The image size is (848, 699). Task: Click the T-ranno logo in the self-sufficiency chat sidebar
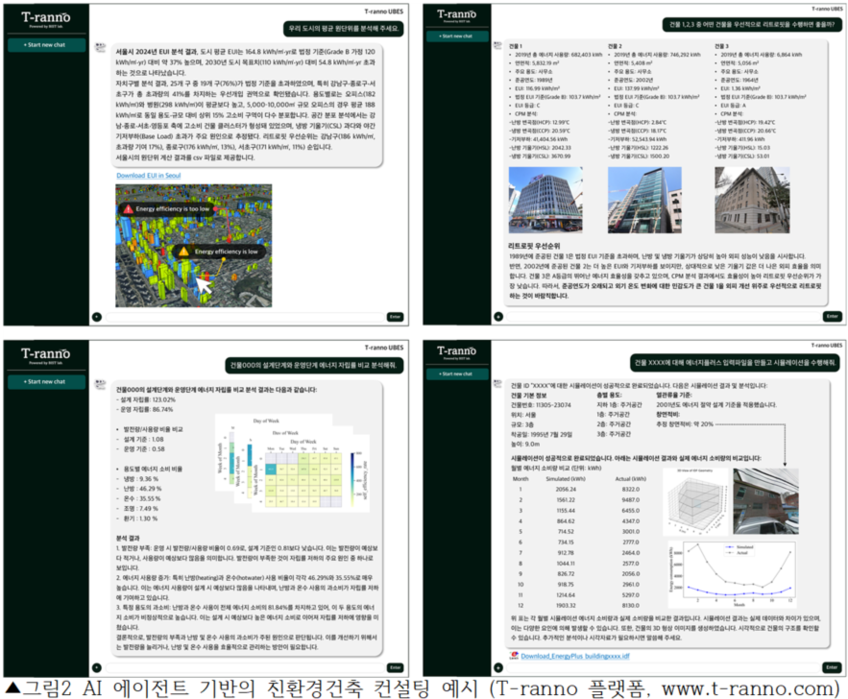[x=46, y=355]
